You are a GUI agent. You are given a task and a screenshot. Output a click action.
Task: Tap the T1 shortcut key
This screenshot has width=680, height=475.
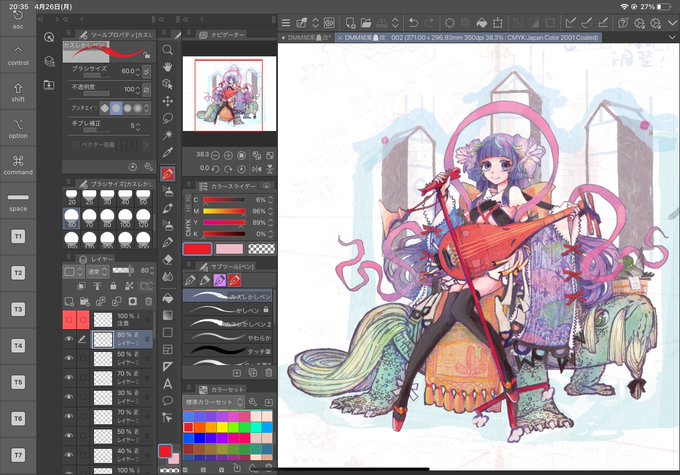(x=18, y=237)
